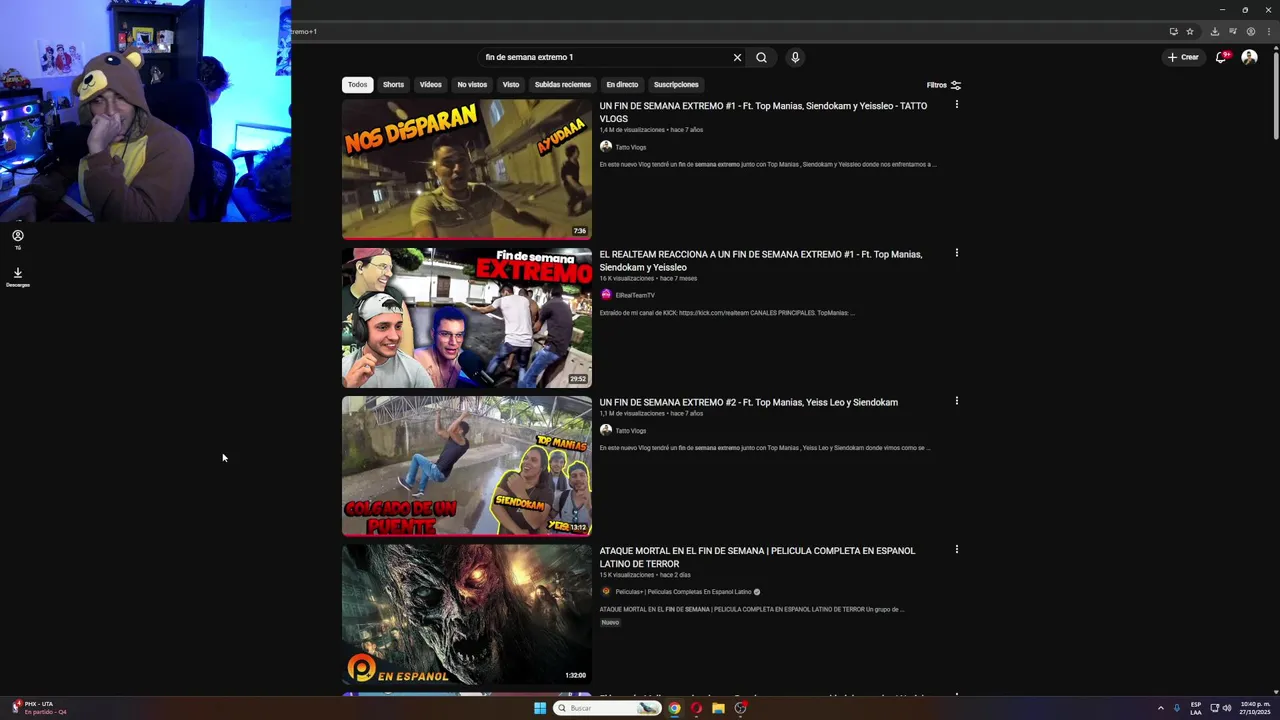The width and height of the screenshot is (1280, 720).
Task: Open the clock showing 10:40 p. m.
Action: 1255,708
